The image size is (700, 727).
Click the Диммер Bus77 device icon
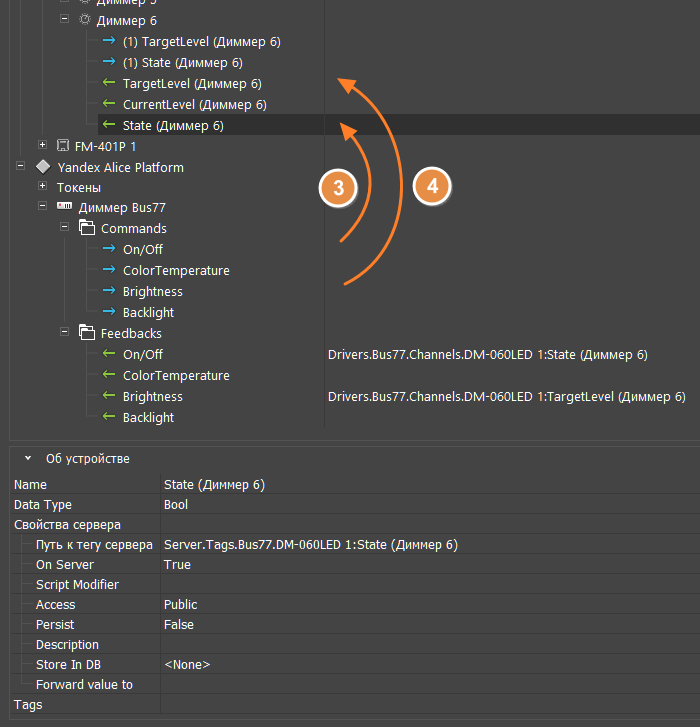click(x=65, y=208)
